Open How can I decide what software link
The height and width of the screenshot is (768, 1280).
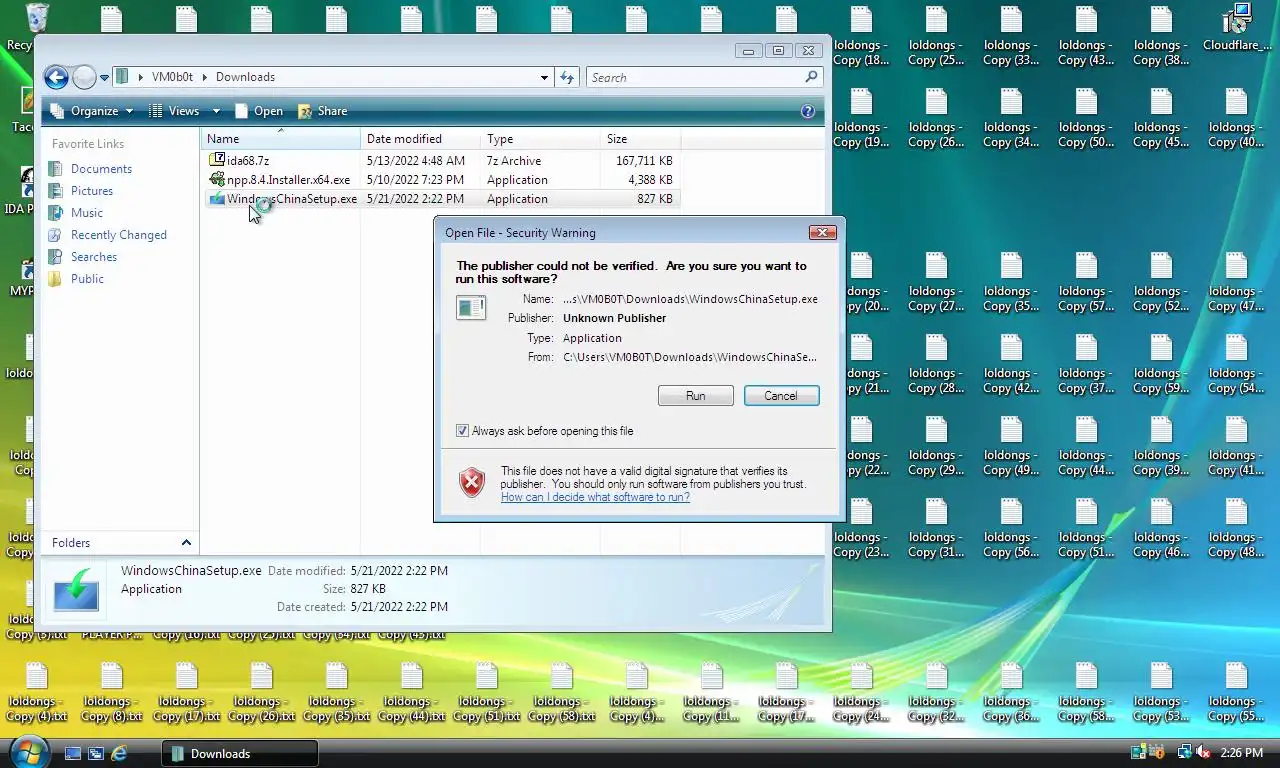pos(595,497)
